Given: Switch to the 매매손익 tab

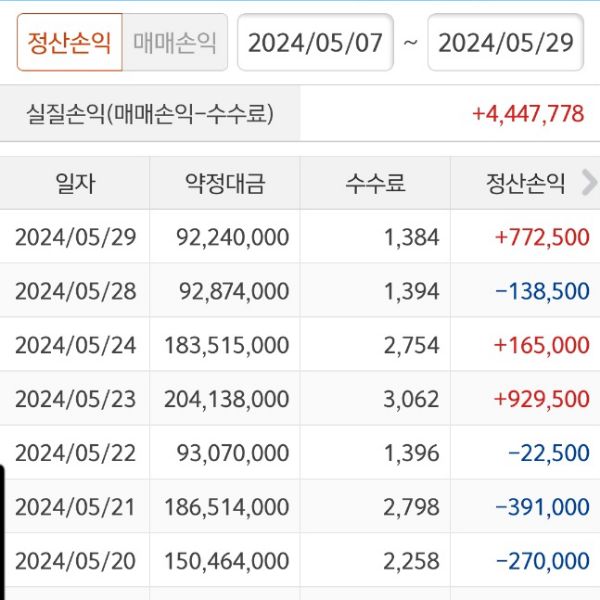Looking at the screenshot, I should pos(174,42).
